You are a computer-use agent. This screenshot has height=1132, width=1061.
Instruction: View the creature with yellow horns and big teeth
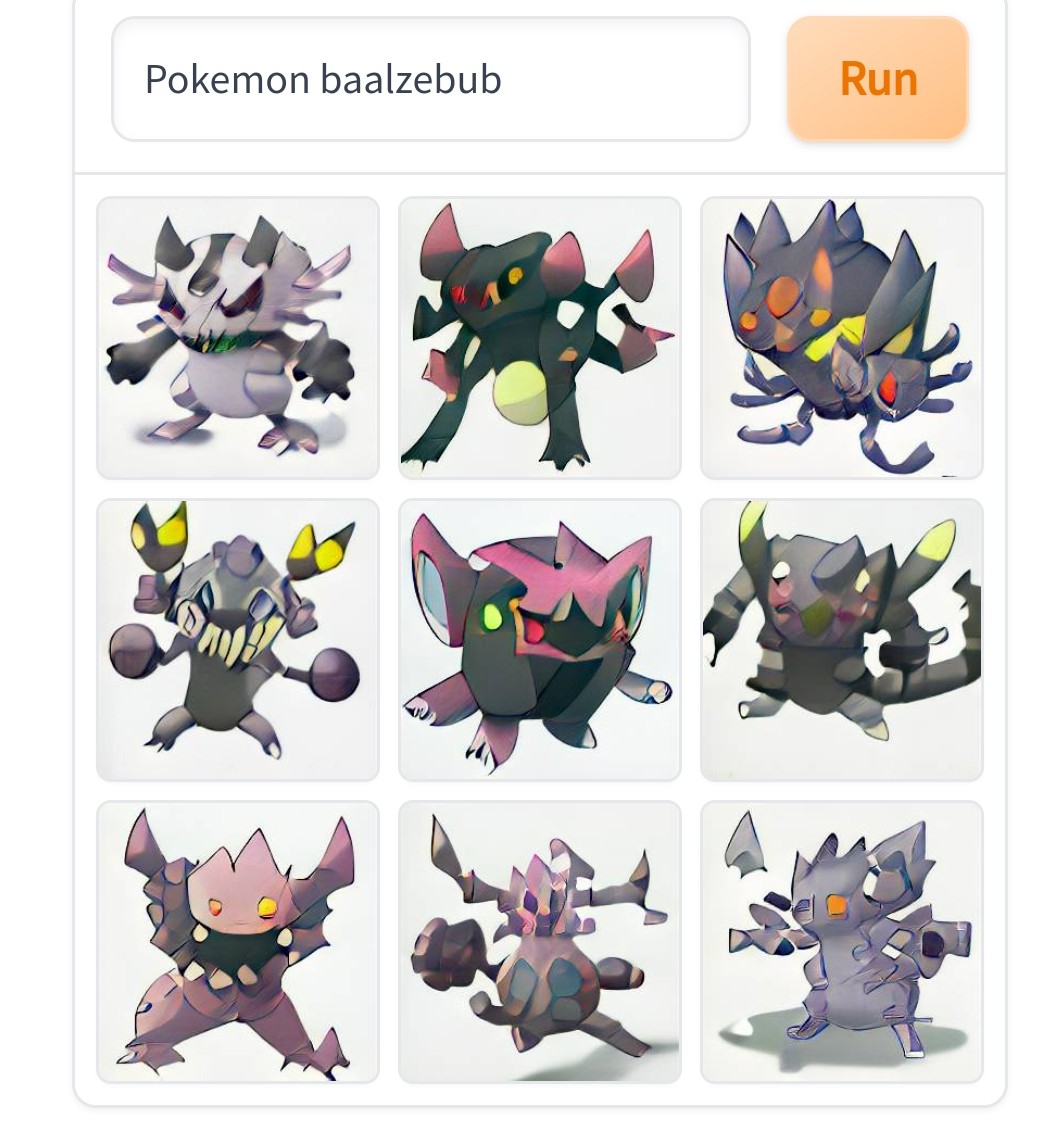tap(237, 640)
